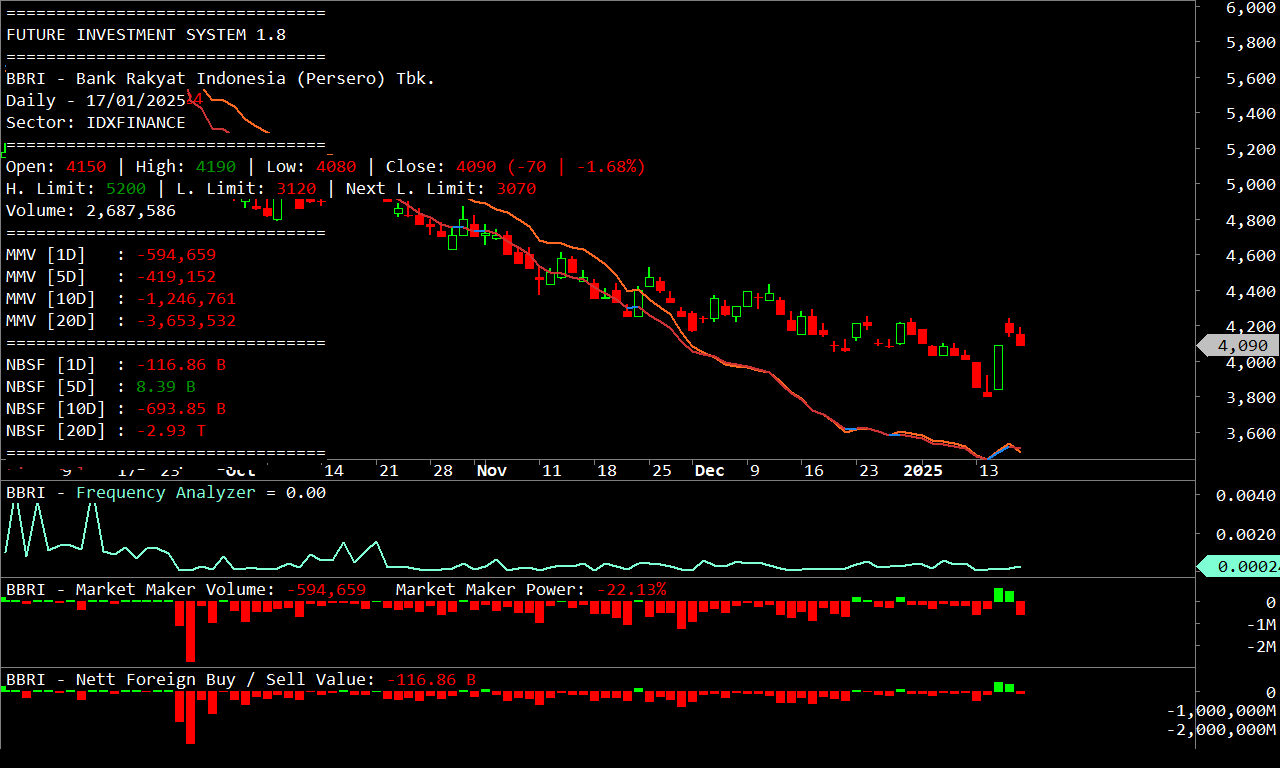Click the NBSF [20D] value -2.93 T

[x=171, y=430]
